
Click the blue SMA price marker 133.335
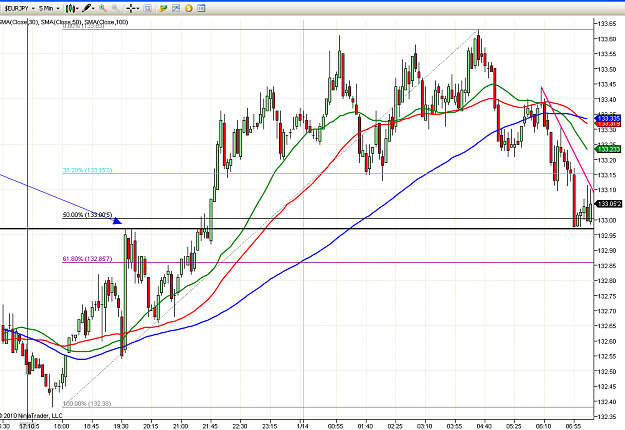pos(608,118)
